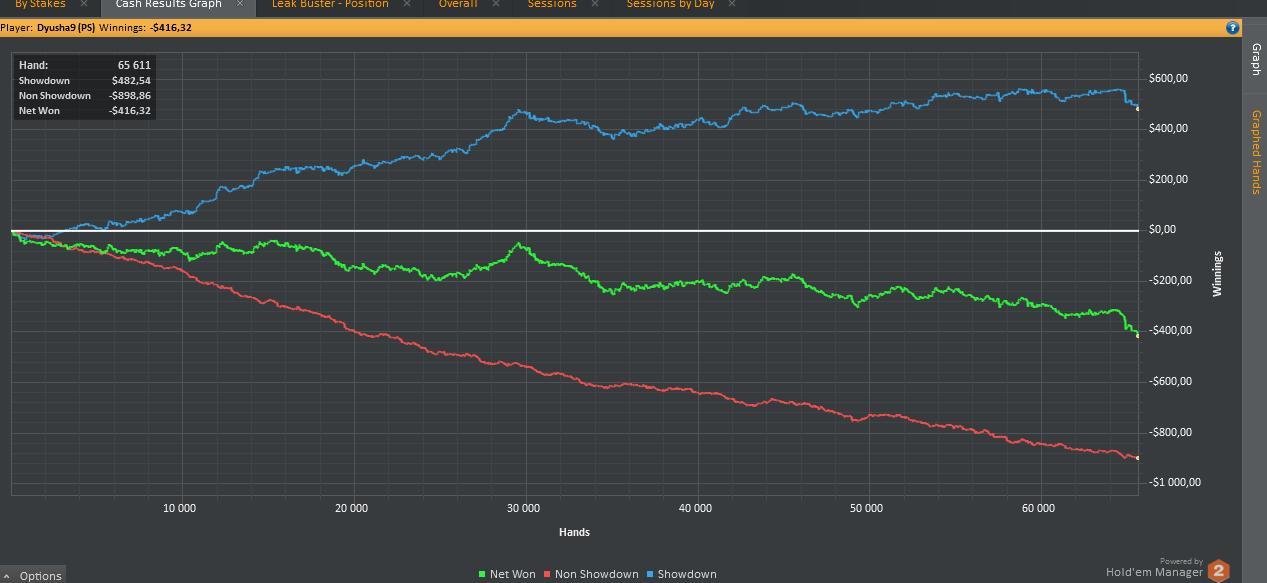Expand the Options panel
Viewport: 1267px width, 583px height.
point(33,575)
